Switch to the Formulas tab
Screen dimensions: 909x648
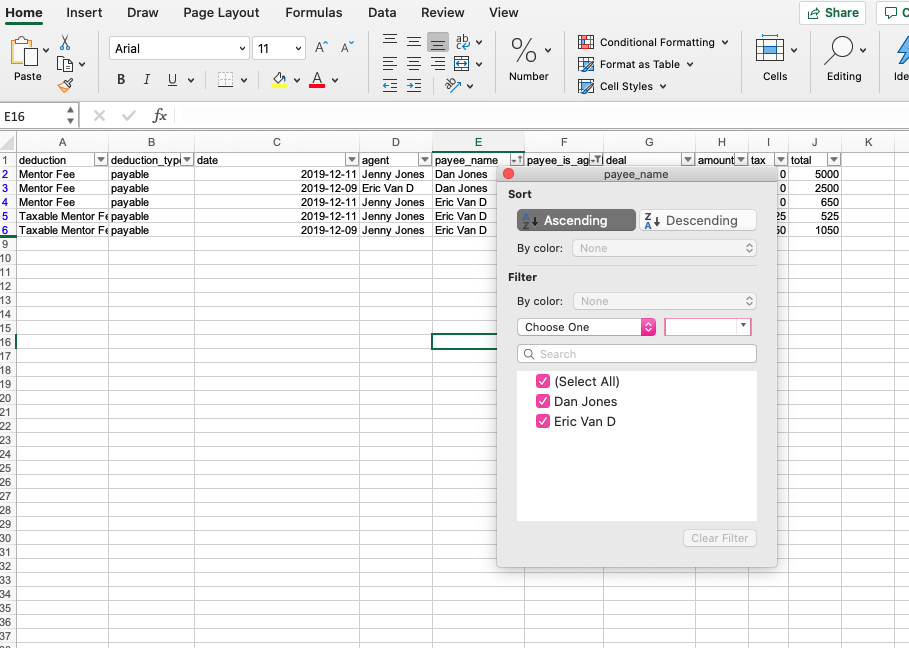coord(314,13)
